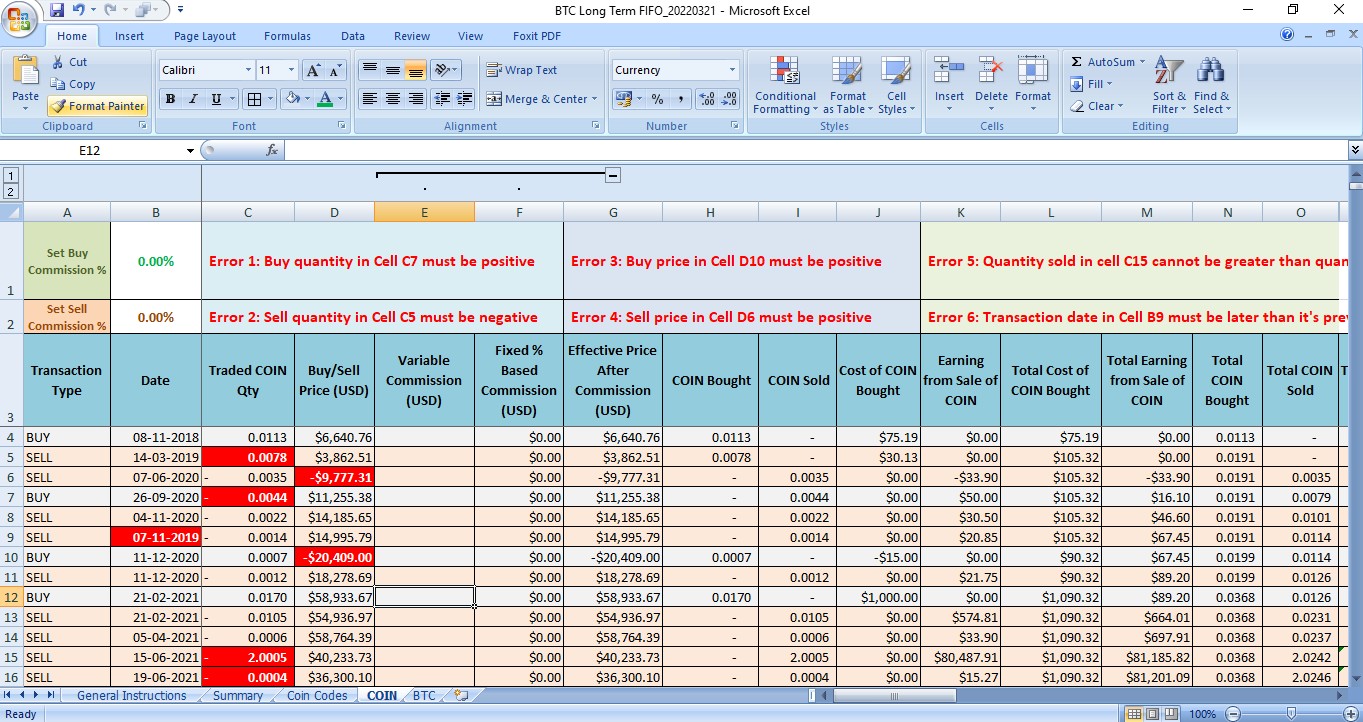
Task: Open the text Orientation options
Action: click(447, 70)
